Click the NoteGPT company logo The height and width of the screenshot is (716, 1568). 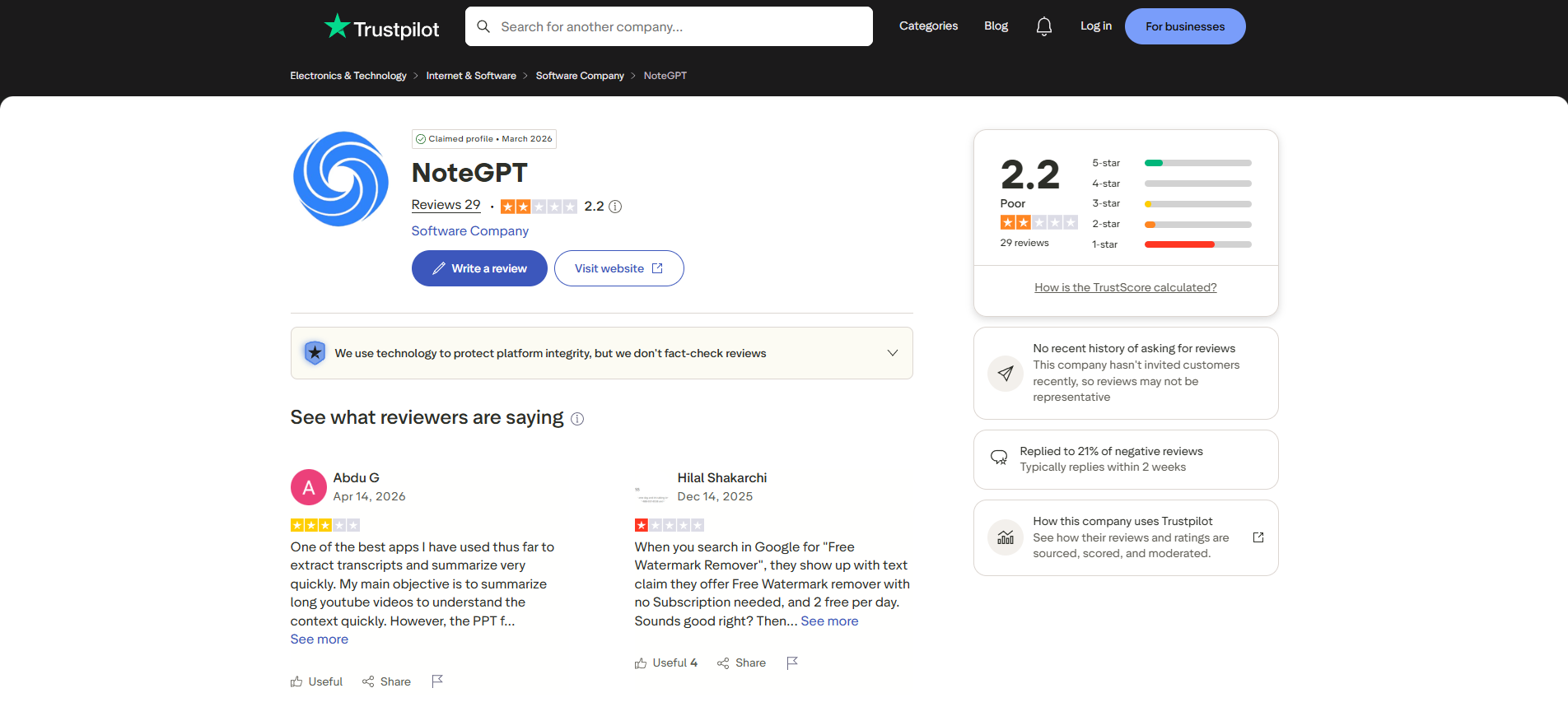tap(341, 179)
